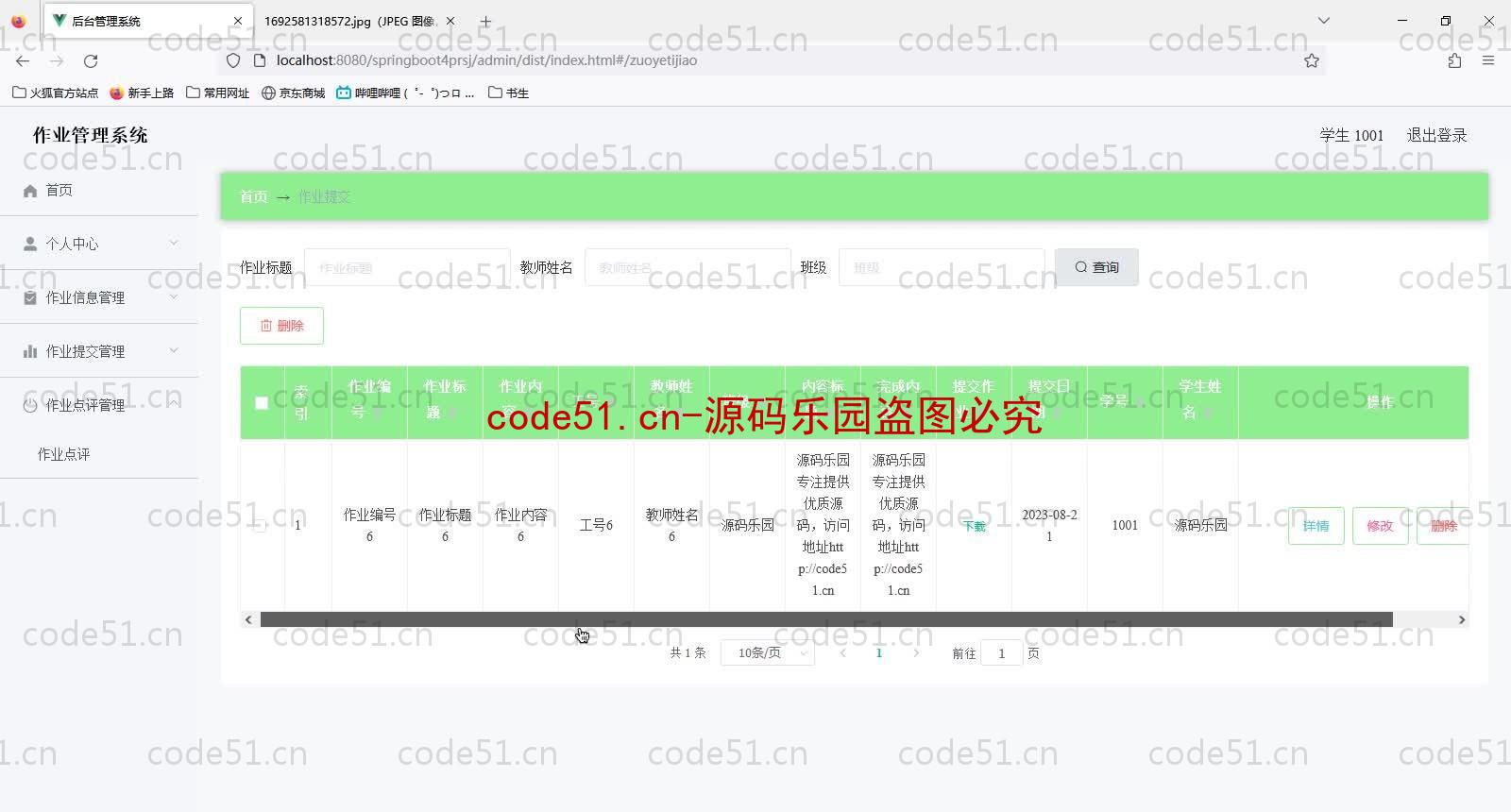Go to next page in pagination
The width and height of the screenshot is (1511, 812).
916,652
